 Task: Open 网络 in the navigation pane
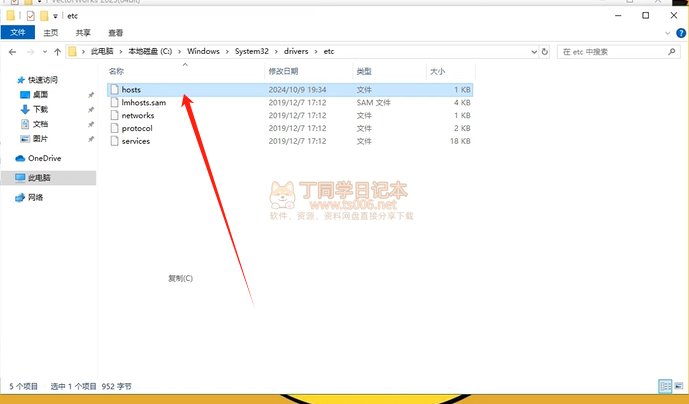point(35,197)
